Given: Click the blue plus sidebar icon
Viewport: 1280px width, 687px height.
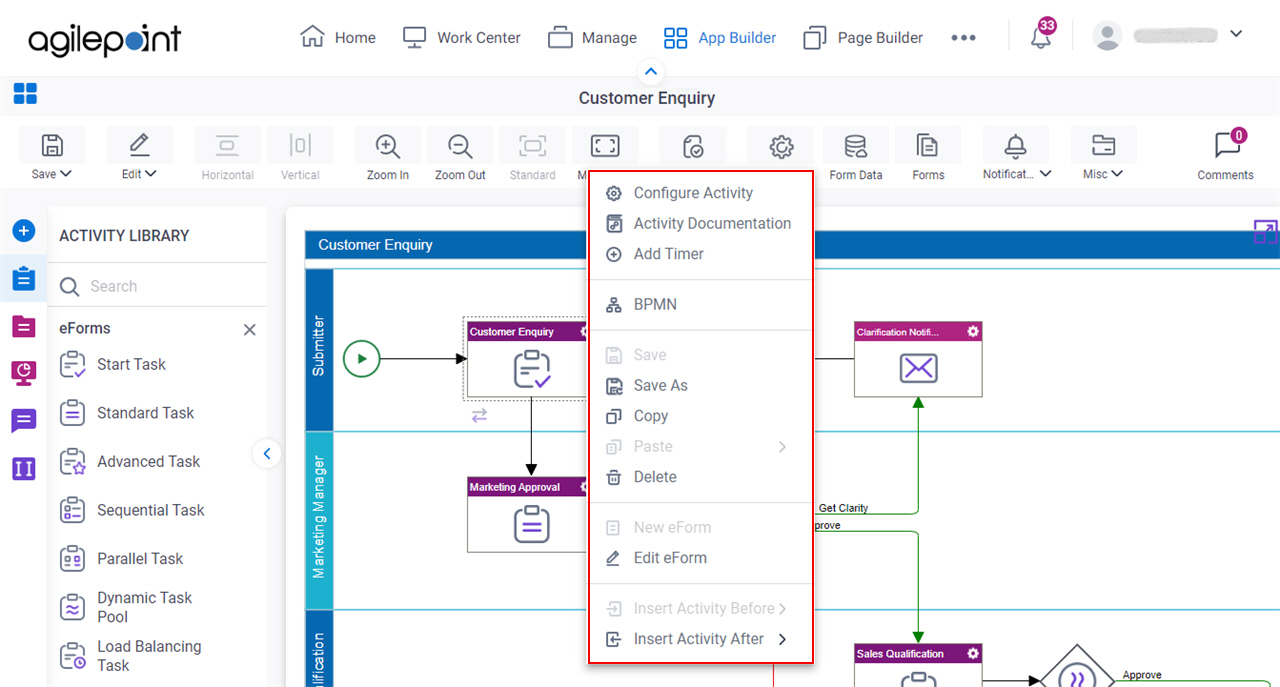Looking at the screenshot, I should (24, 231).
